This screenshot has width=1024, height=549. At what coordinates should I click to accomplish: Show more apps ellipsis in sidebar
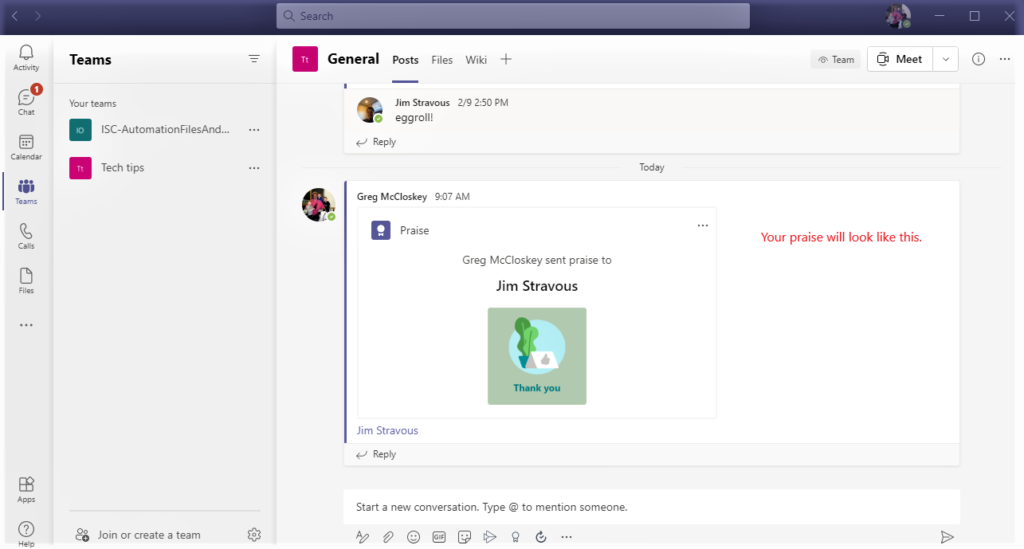[26, 325]
